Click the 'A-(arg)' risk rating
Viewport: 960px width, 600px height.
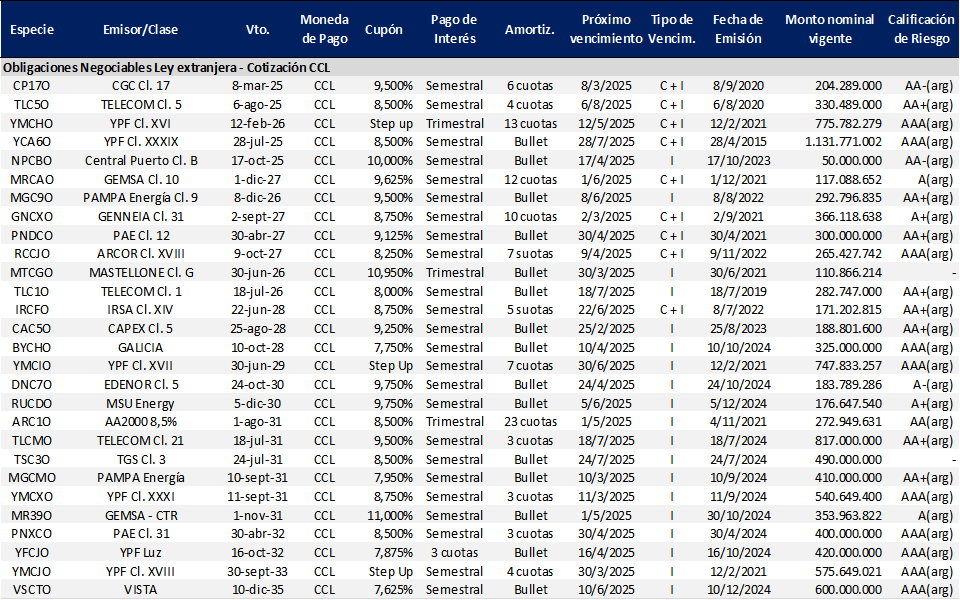click(x=932, y=385)
